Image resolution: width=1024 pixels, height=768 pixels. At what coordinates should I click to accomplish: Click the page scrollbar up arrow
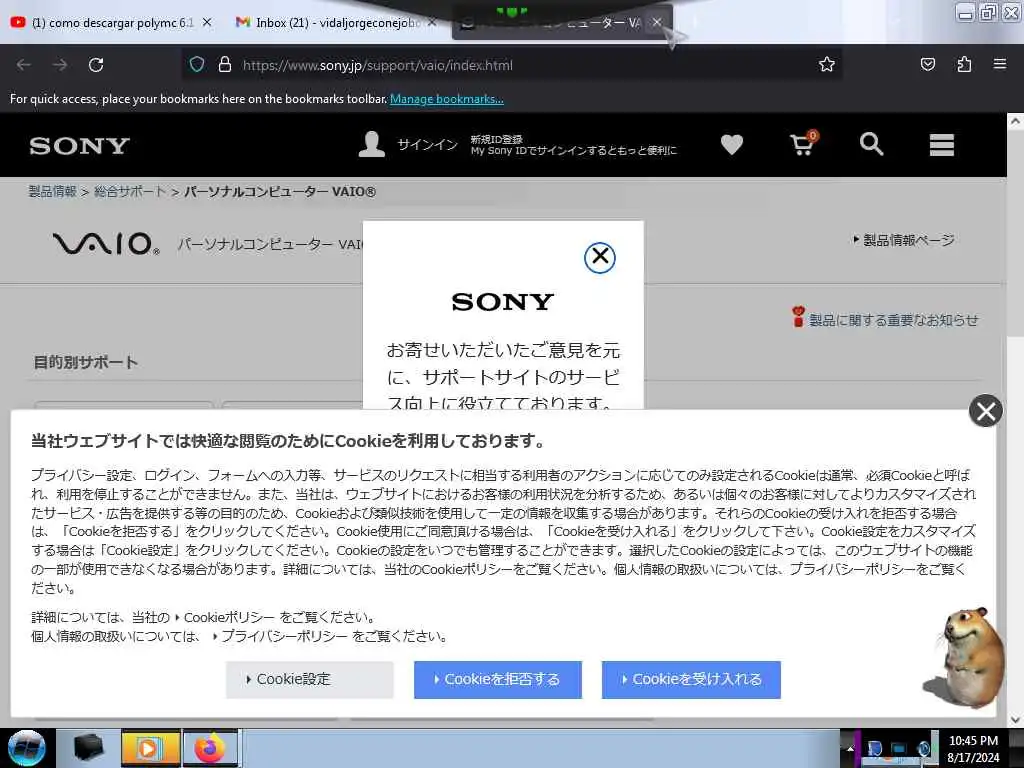pos(1015,121)
